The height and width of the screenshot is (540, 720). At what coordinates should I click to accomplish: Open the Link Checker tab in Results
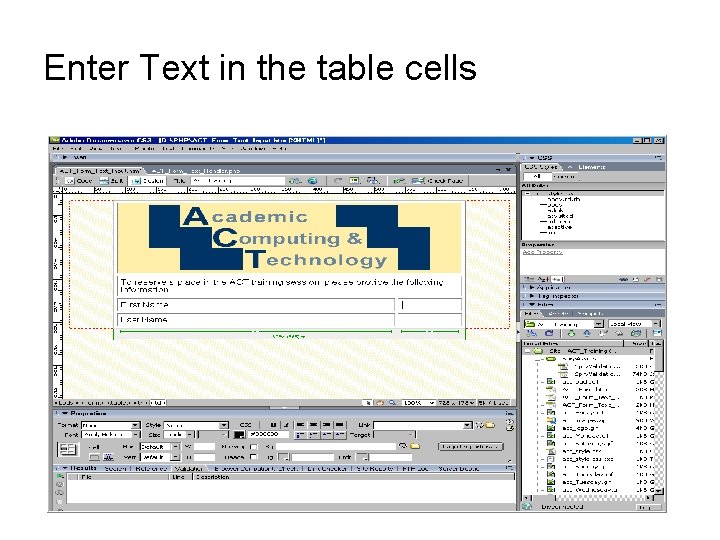point(327,469)
